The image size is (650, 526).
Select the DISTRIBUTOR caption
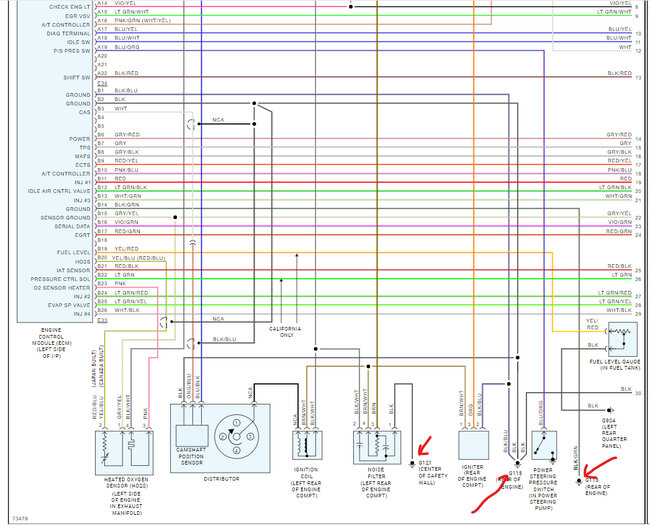221,479
